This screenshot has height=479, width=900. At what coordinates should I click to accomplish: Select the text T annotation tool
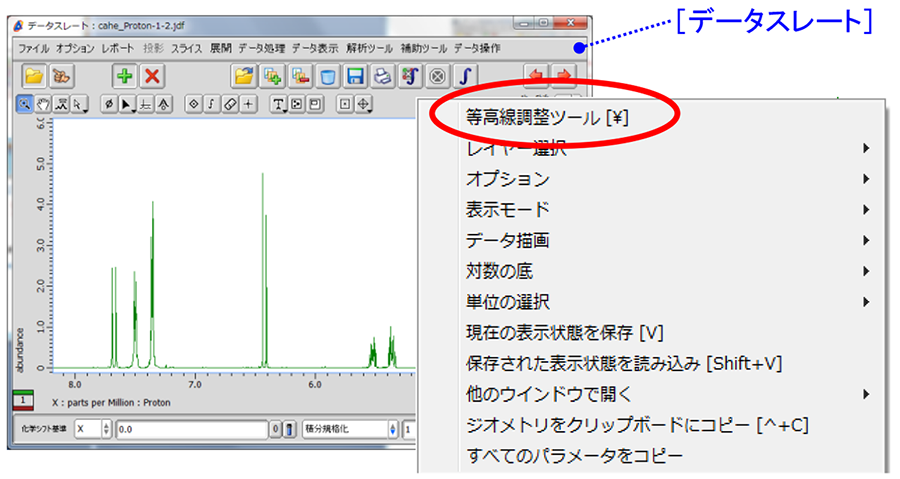[277, 103]
